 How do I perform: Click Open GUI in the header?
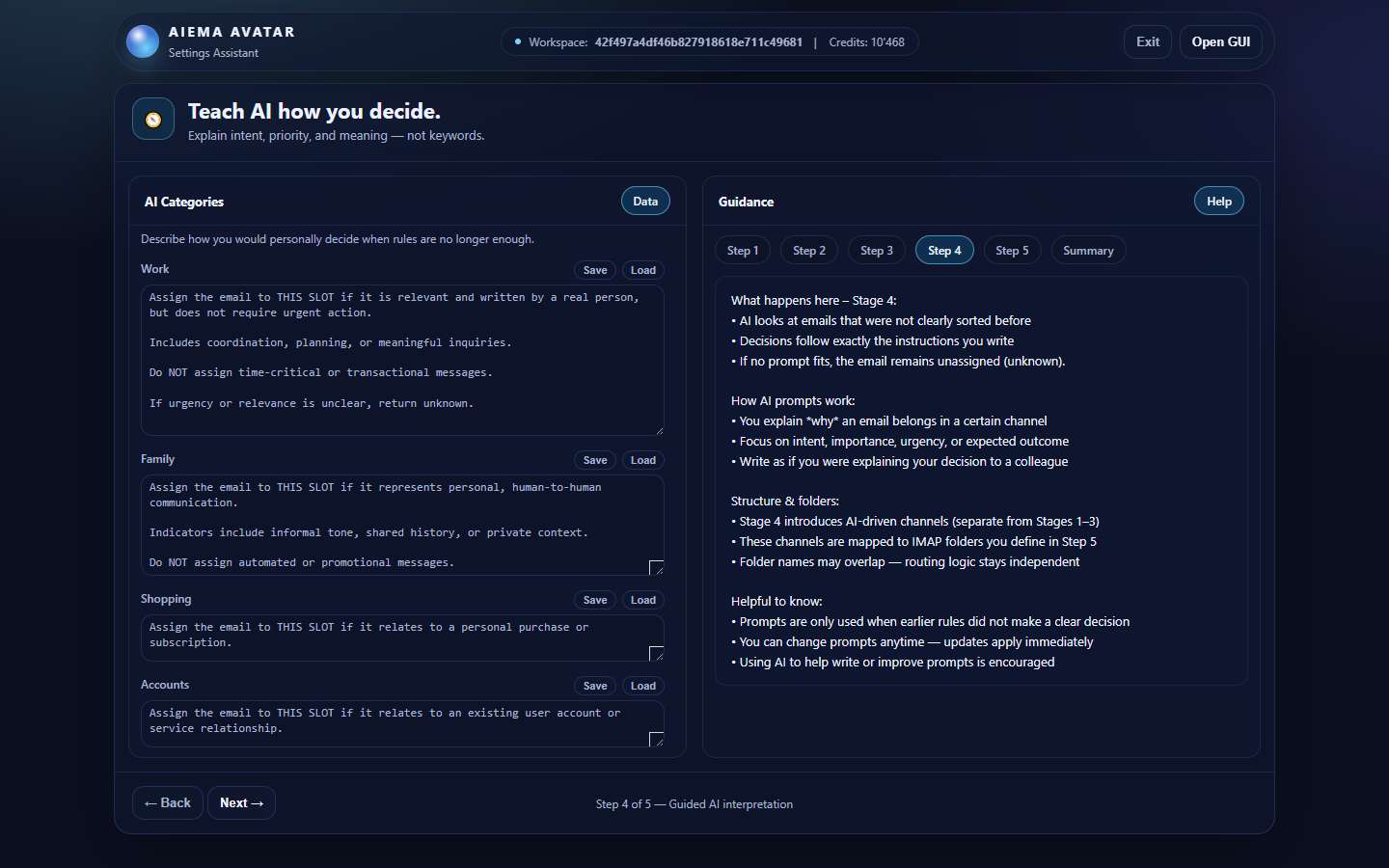(1220, 42)
